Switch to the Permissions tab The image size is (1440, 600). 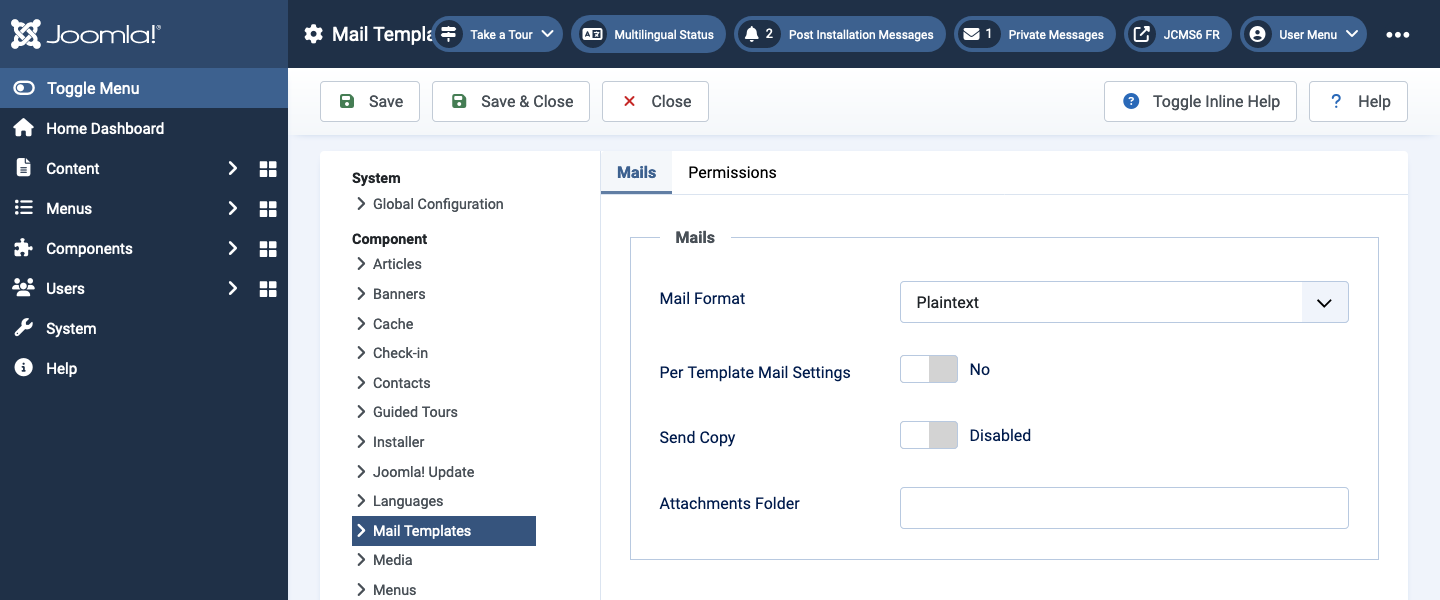732,172
